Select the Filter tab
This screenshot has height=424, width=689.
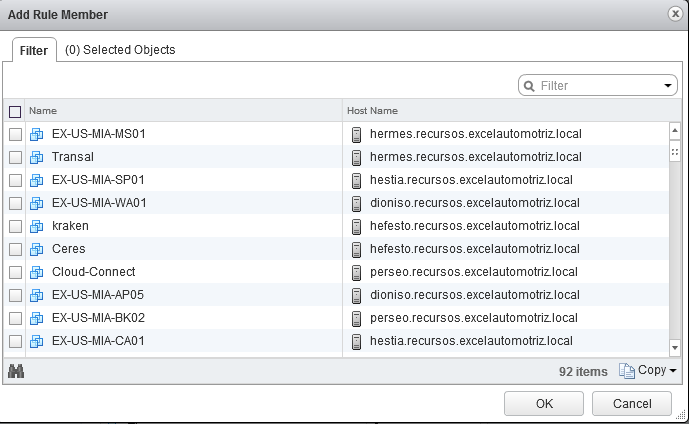34,51
